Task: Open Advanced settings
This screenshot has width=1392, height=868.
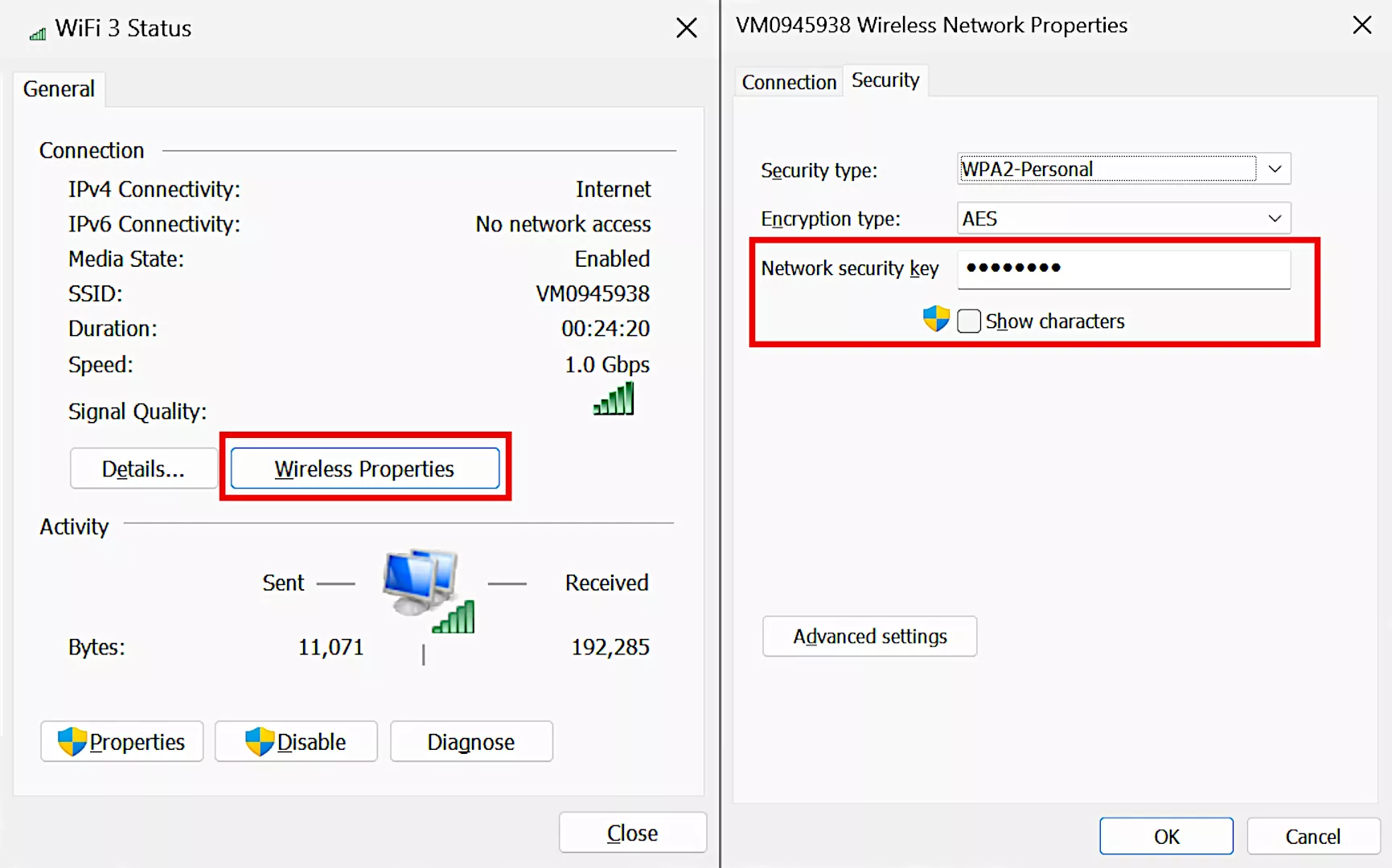Action: [869, 637]
